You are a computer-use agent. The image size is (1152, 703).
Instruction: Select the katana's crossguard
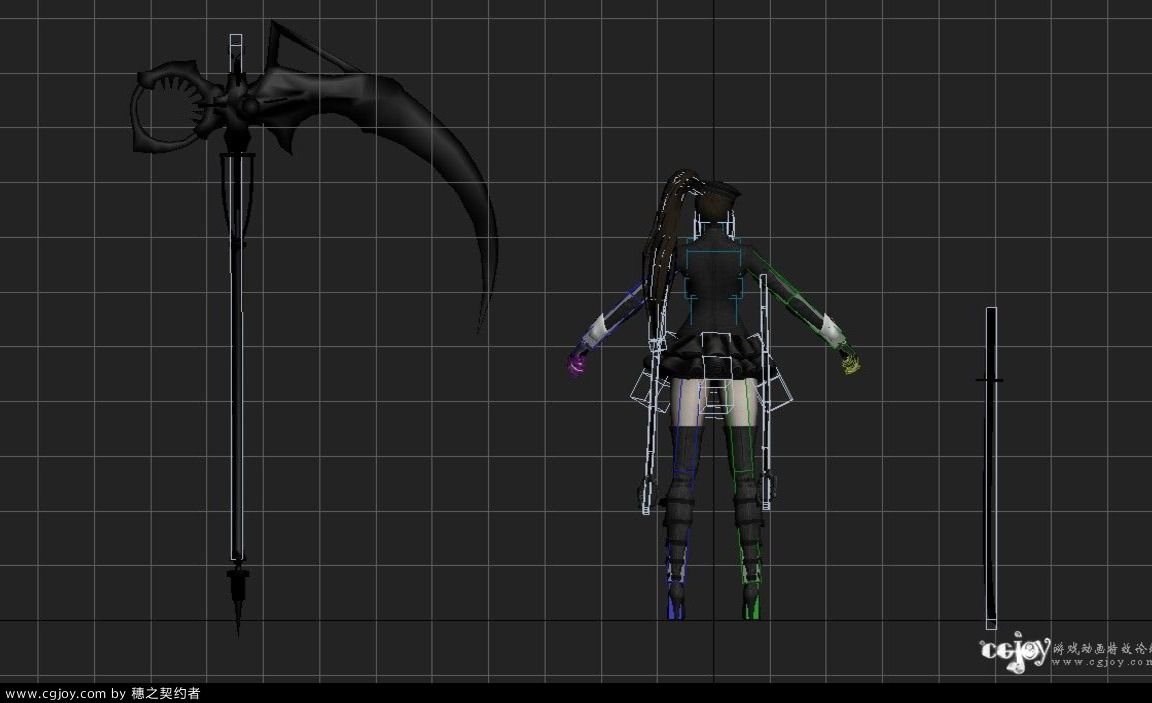coord(990,380)
